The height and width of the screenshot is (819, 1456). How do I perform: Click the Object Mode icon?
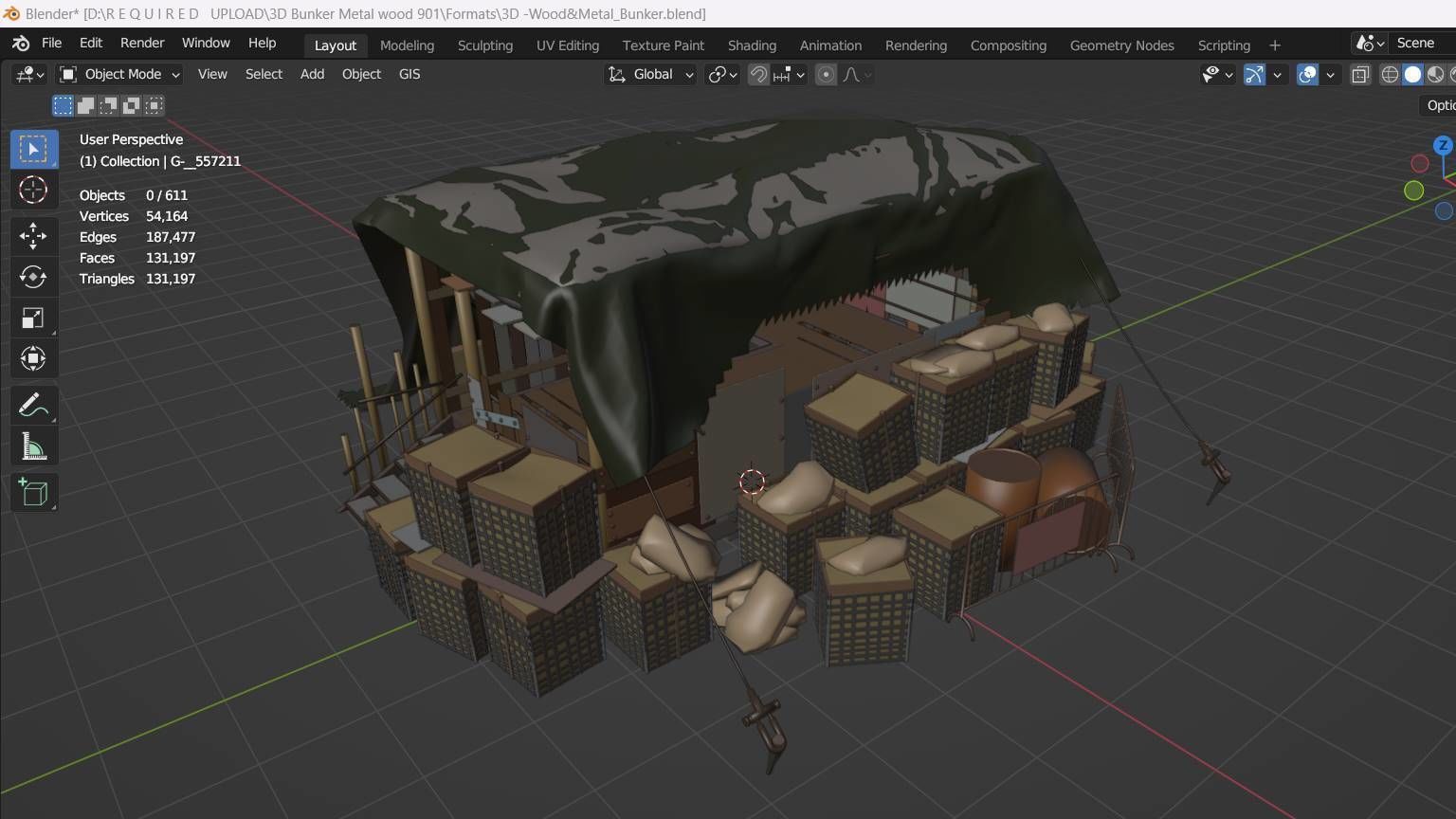tap(68, 74)
